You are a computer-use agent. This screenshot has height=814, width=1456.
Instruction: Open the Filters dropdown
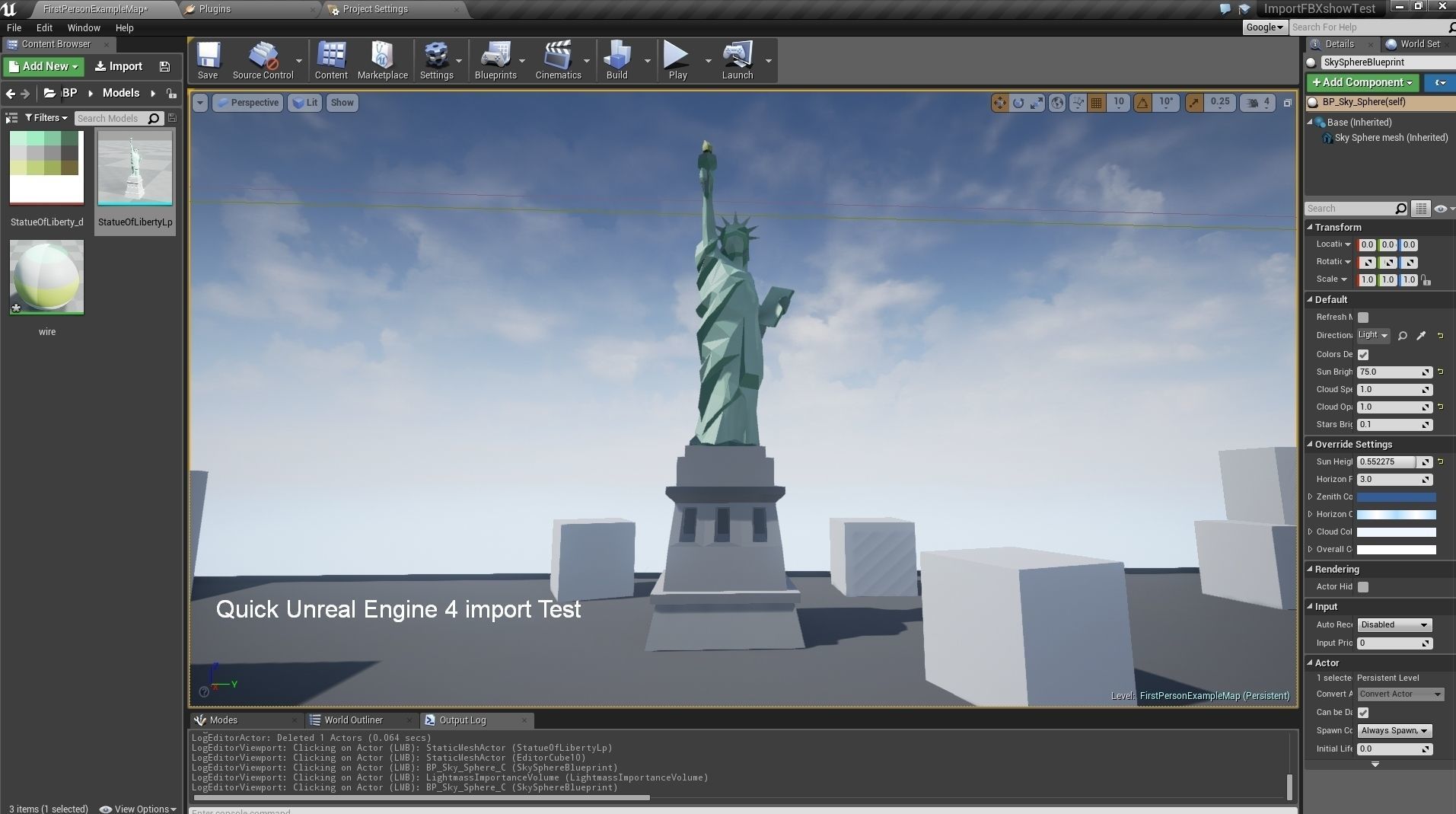pos(46,118)
